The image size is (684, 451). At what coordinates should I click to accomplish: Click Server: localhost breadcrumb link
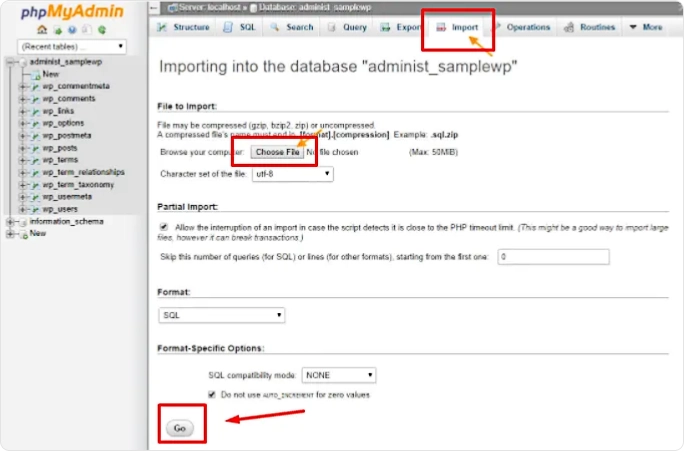[x=210, y=7]
